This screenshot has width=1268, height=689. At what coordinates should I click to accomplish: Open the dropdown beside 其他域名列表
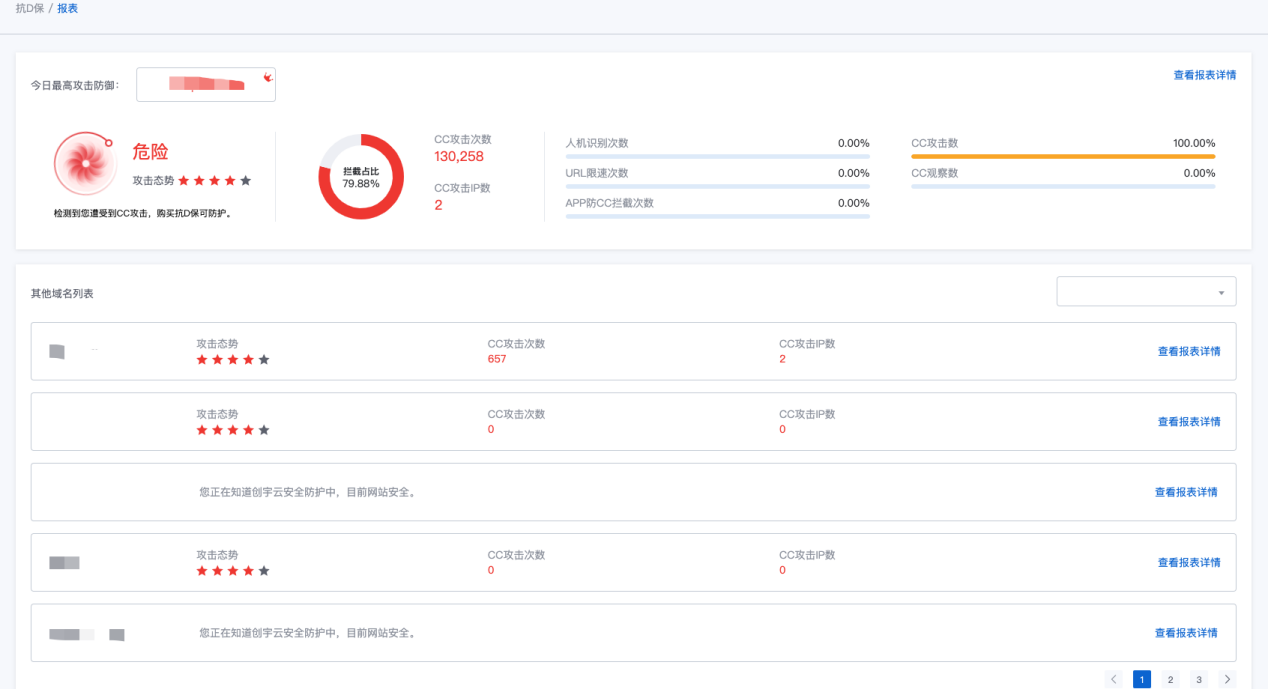point(1146,292)
